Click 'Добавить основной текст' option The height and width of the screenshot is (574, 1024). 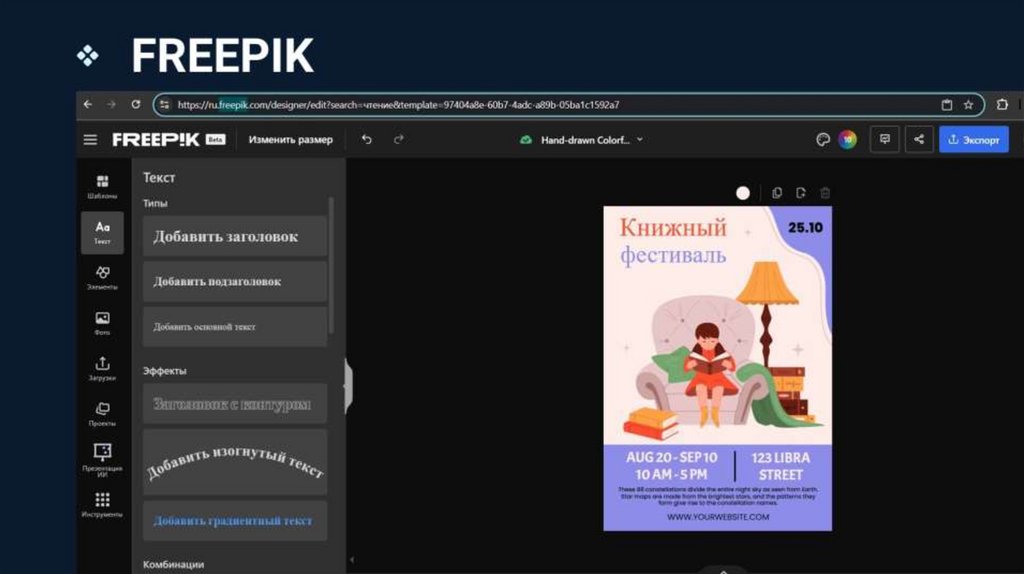[235, 327]
